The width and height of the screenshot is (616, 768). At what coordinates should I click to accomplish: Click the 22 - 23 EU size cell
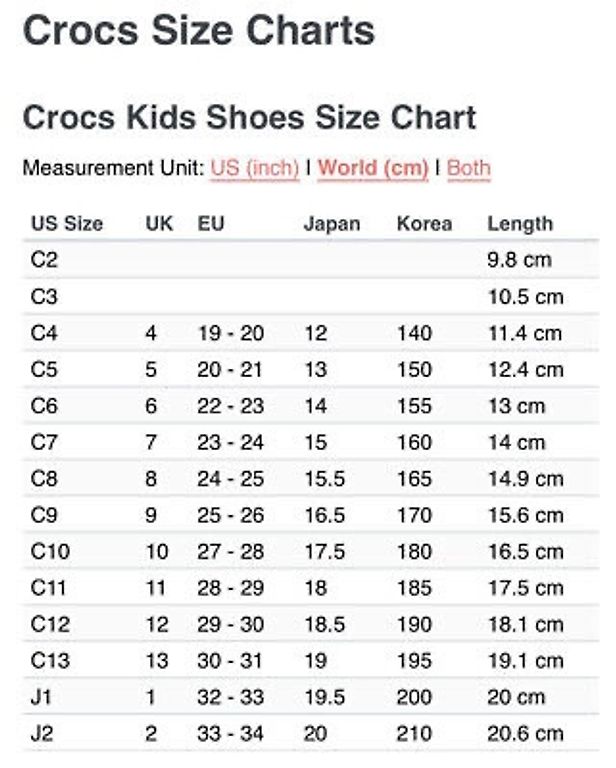coord(231,406)
